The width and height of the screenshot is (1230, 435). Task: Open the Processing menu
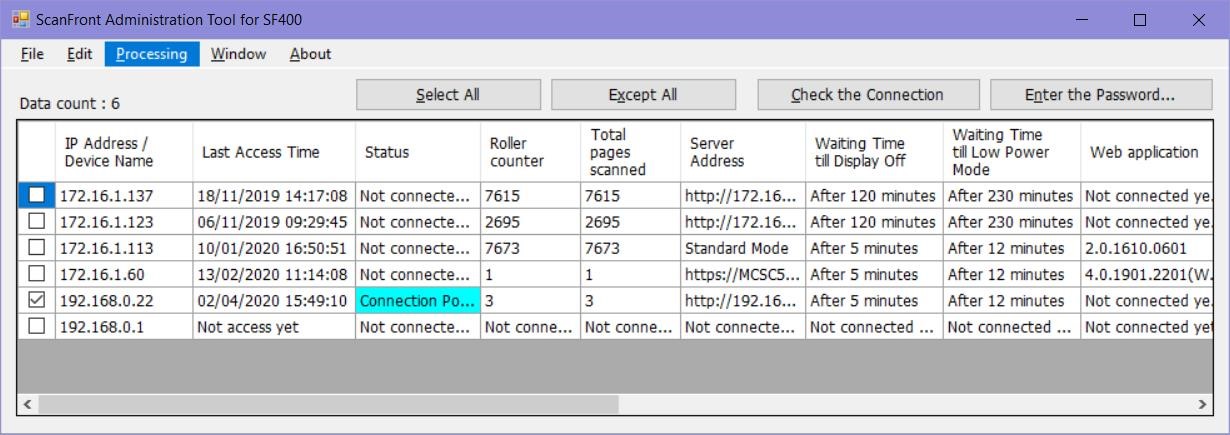click(x=151, y=54)
